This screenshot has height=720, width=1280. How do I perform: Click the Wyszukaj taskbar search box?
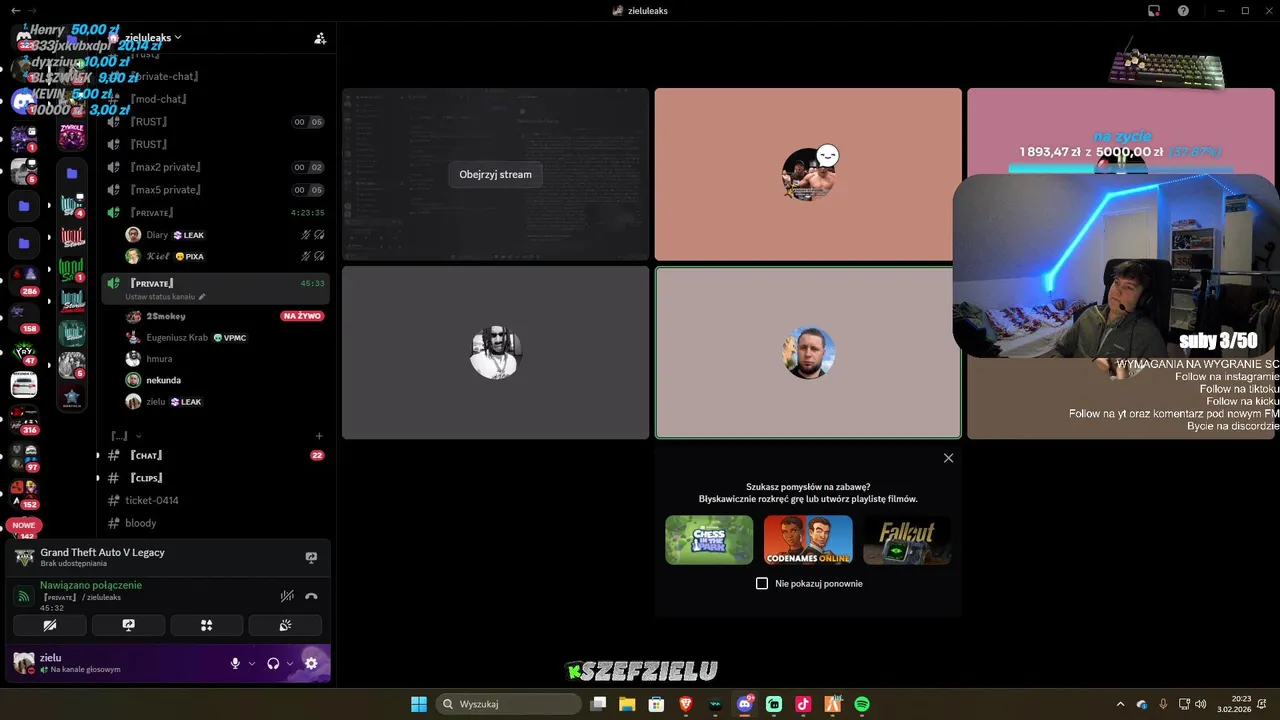click(x=508, y=704)
